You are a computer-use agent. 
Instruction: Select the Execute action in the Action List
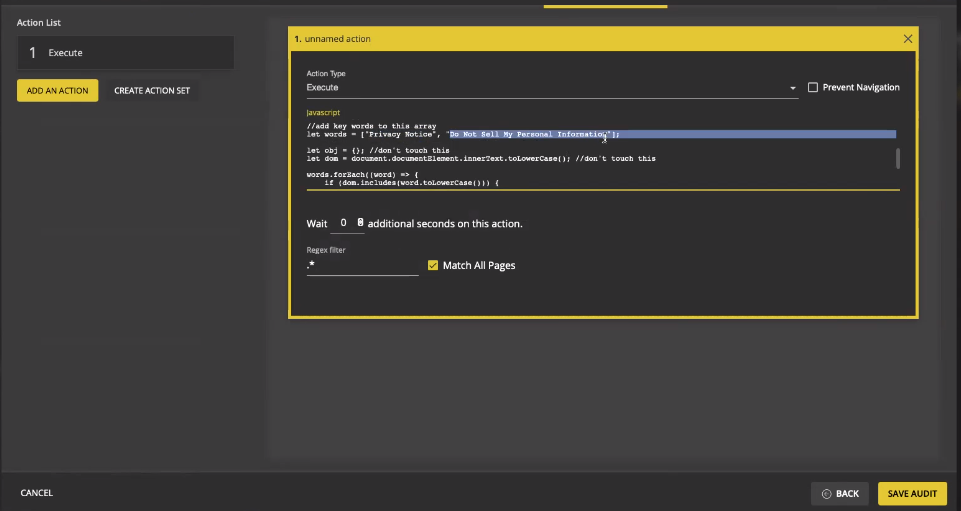click(x=126, y=53)
